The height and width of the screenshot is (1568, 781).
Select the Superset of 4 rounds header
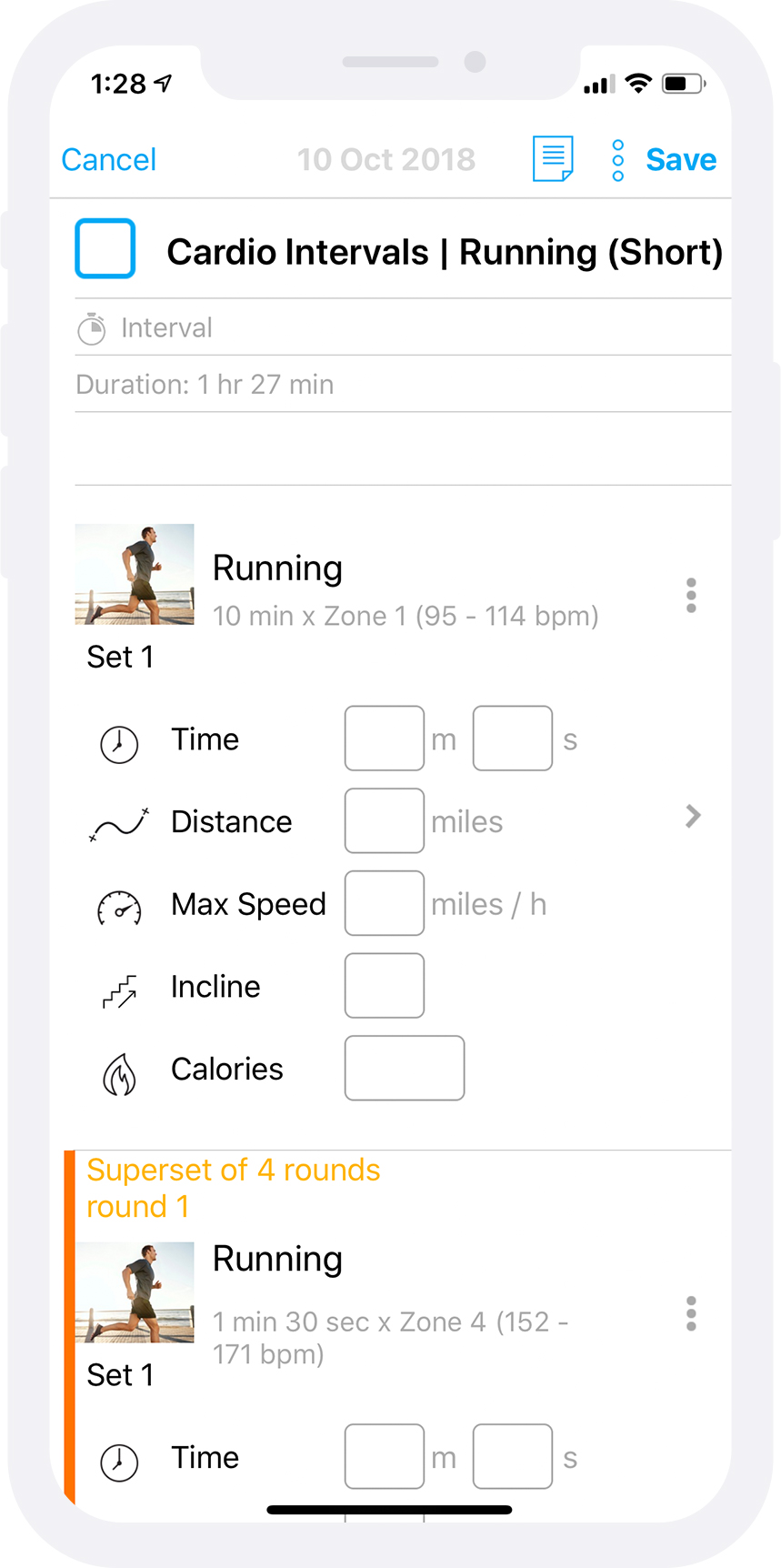click(234, 1171)
